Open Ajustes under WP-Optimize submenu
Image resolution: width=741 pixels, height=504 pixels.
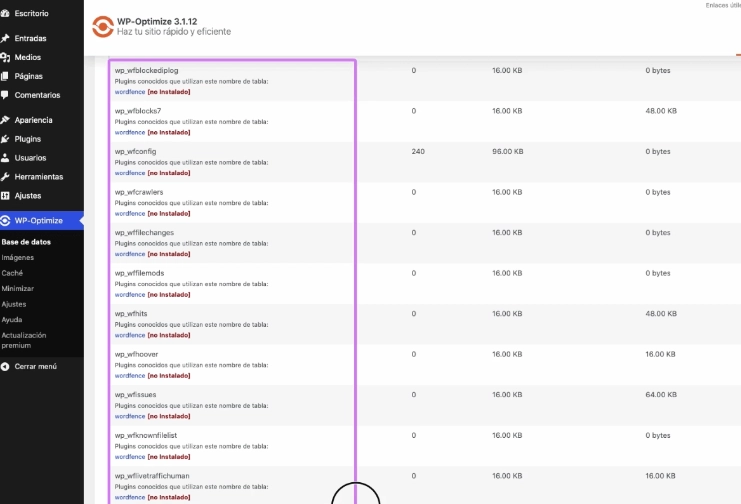point(14,304)
